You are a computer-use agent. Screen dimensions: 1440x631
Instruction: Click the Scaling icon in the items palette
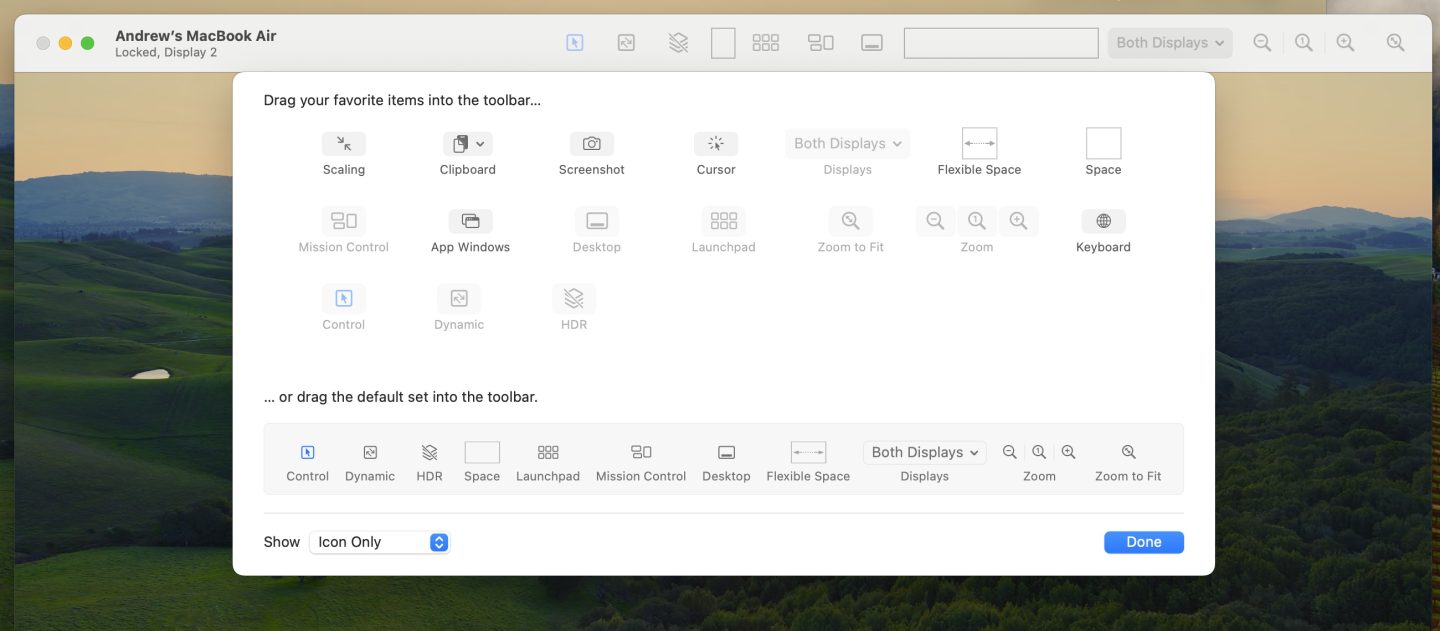click(x=343, y=144)
